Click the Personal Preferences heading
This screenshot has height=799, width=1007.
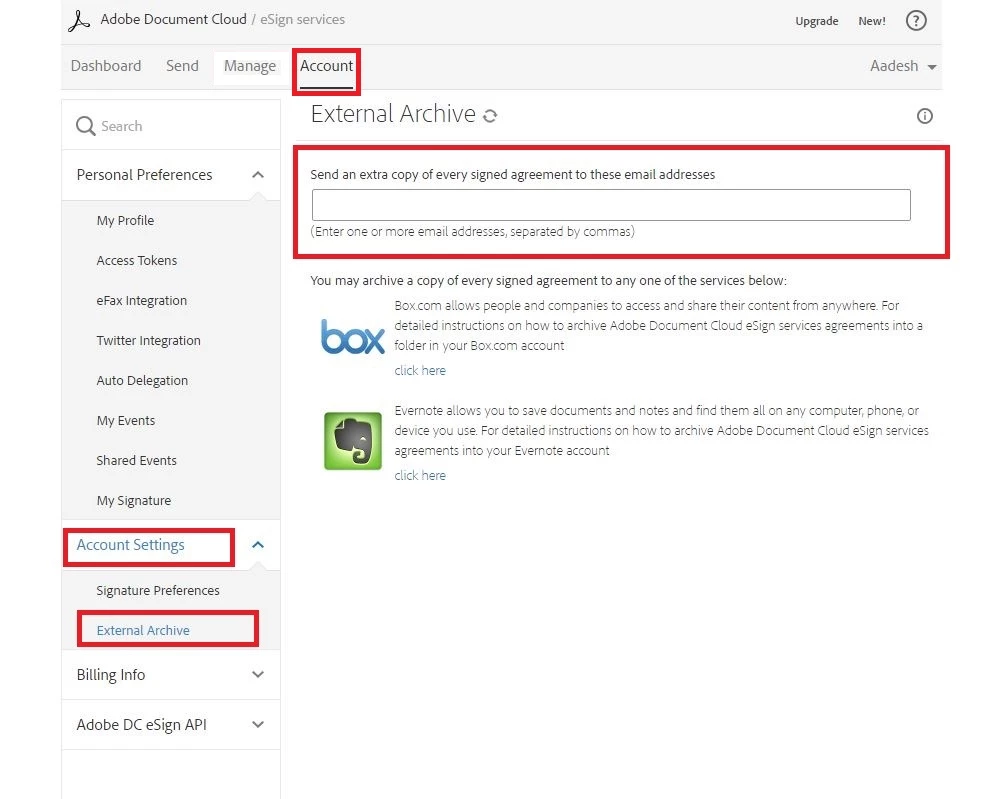click(144, 175)
